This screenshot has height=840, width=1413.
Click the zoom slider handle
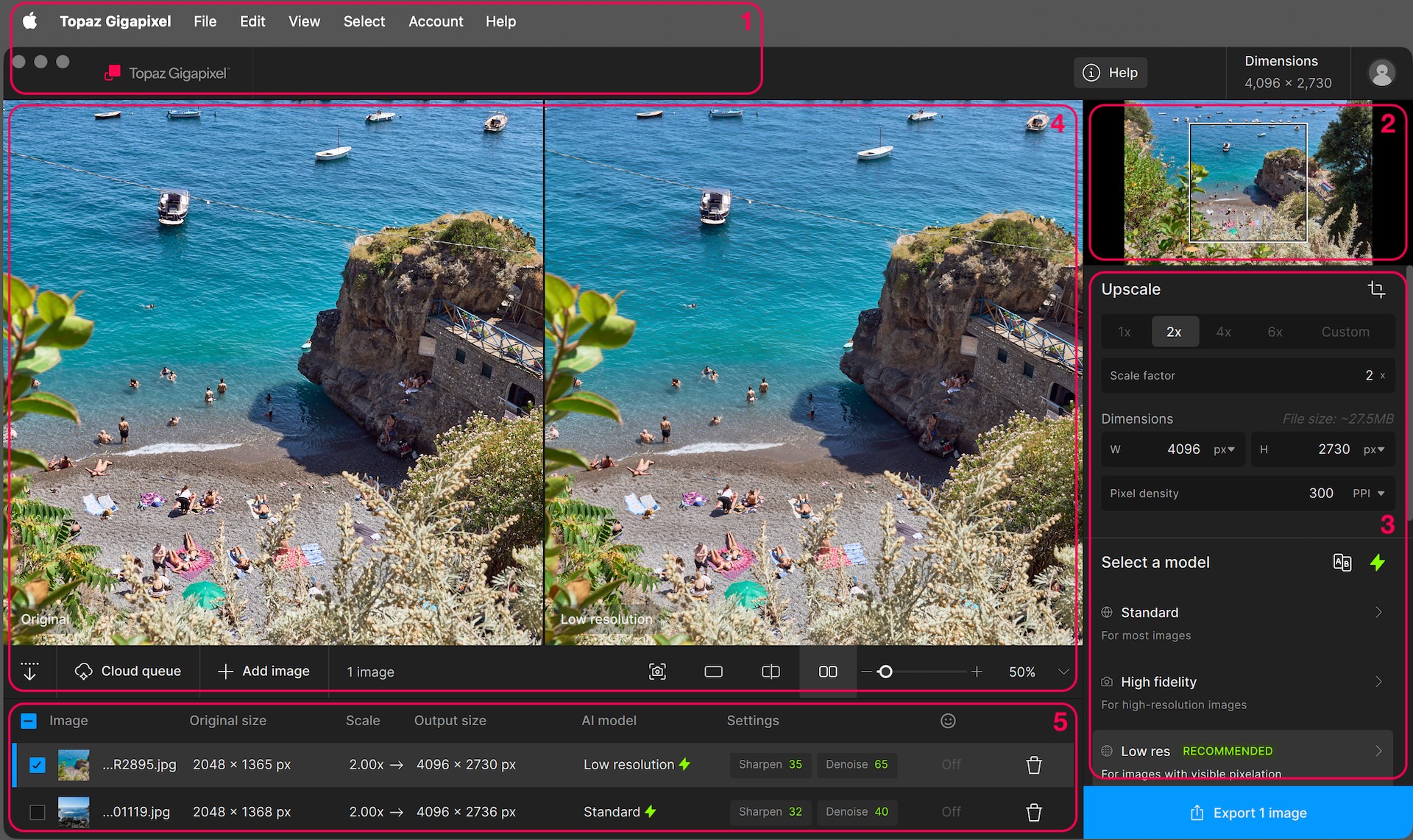tap(885, 672)
